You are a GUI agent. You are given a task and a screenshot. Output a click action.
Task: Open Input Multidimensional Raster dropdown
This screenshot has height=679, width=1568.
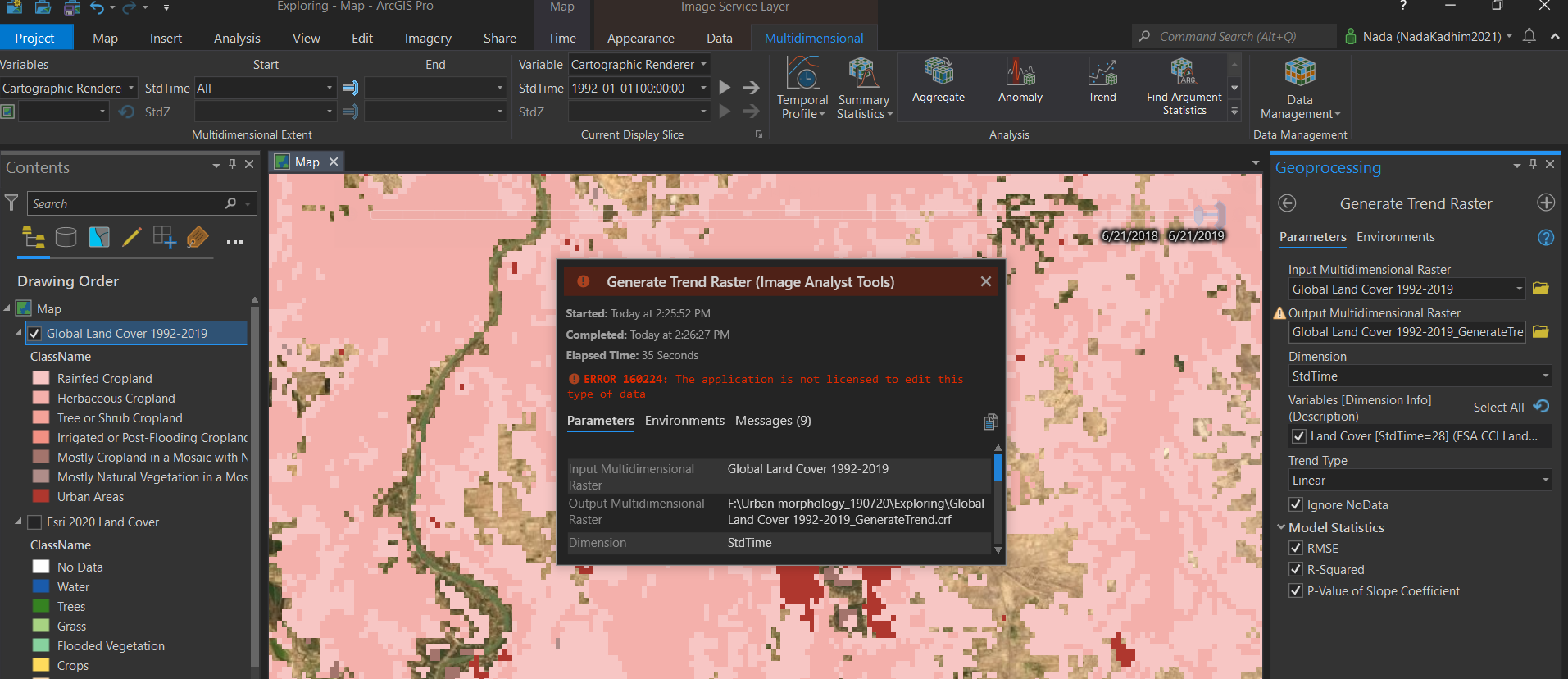pyautogui.click(x=1519, y=289)
